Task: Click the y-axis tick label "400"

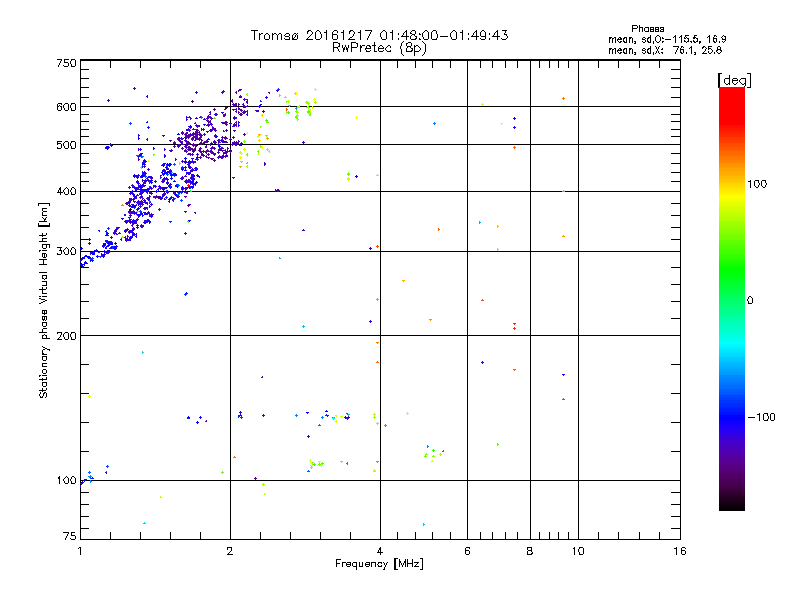Action: pos(66,192)
